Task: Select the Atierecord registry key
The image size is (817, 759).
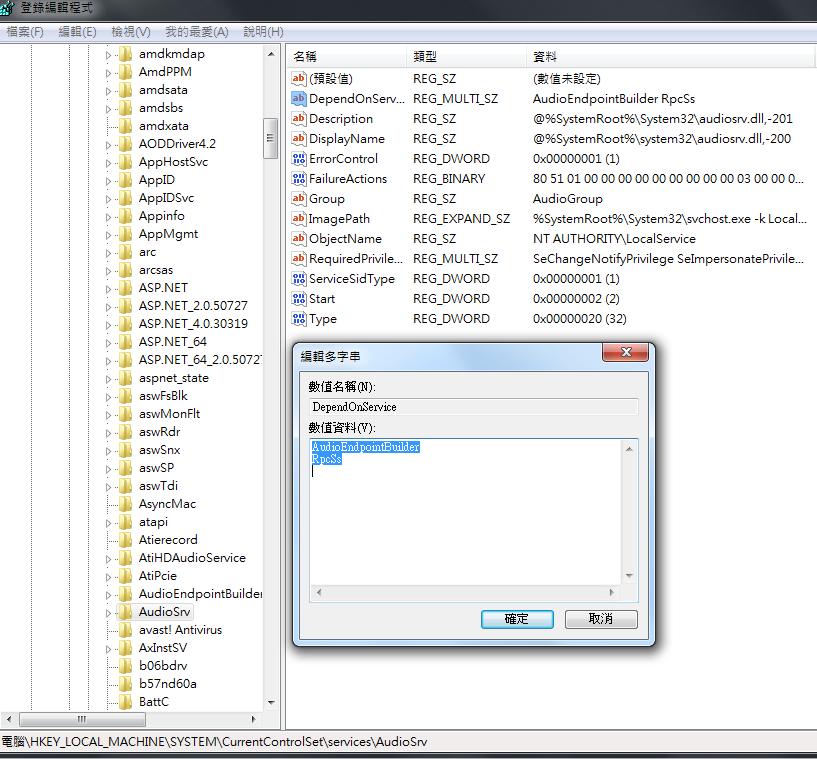Action: [x=168, y=540]
